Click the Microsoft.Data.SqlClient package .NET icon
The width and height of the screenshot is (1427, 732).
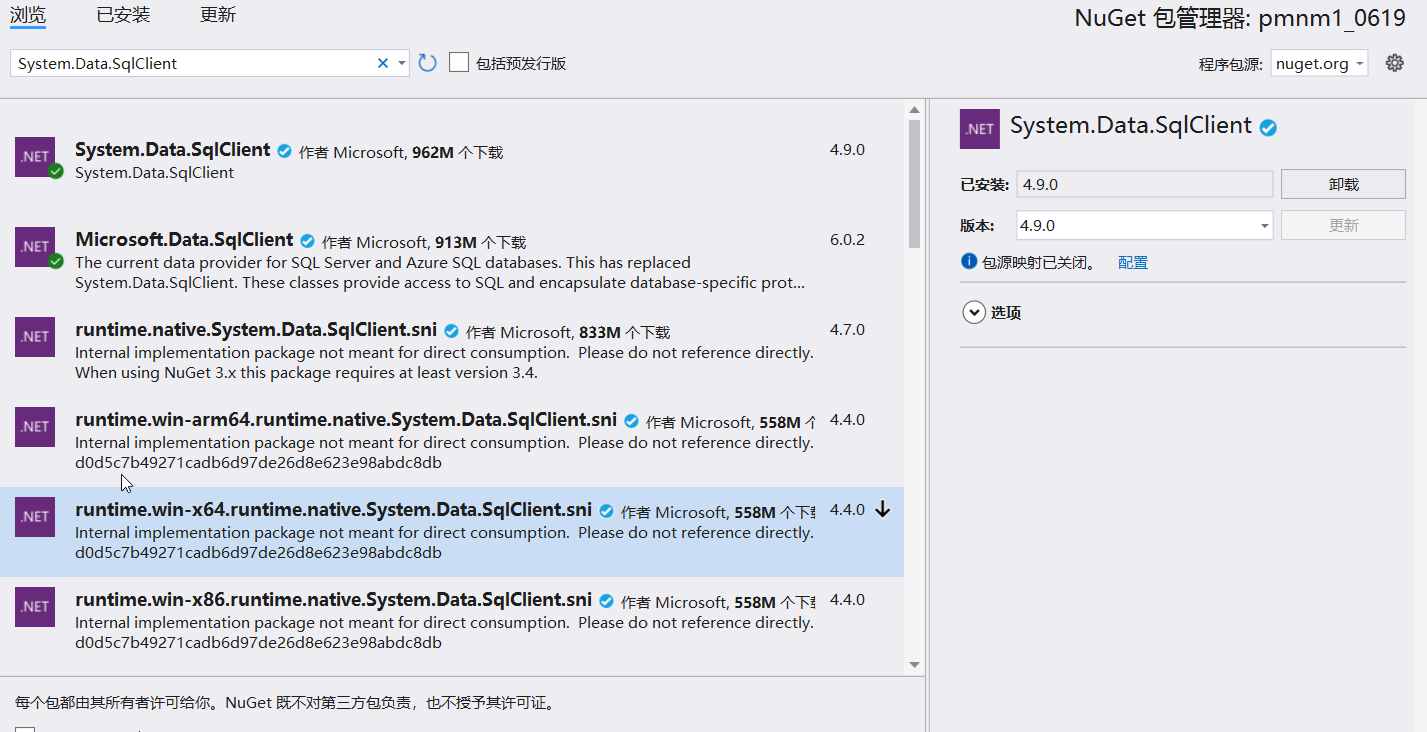(35, 246)
